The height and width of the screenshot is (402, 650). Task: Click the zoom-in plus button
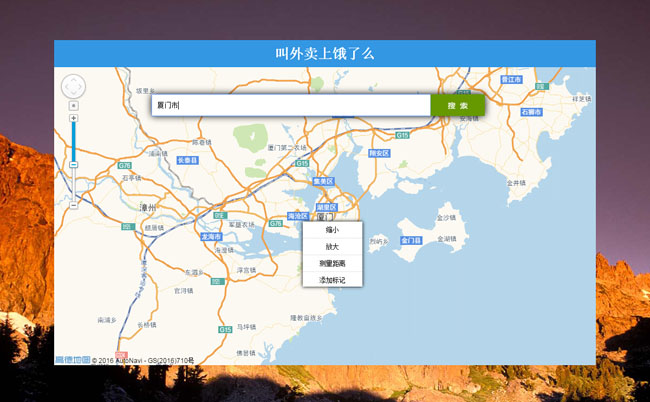coord(74,118)
